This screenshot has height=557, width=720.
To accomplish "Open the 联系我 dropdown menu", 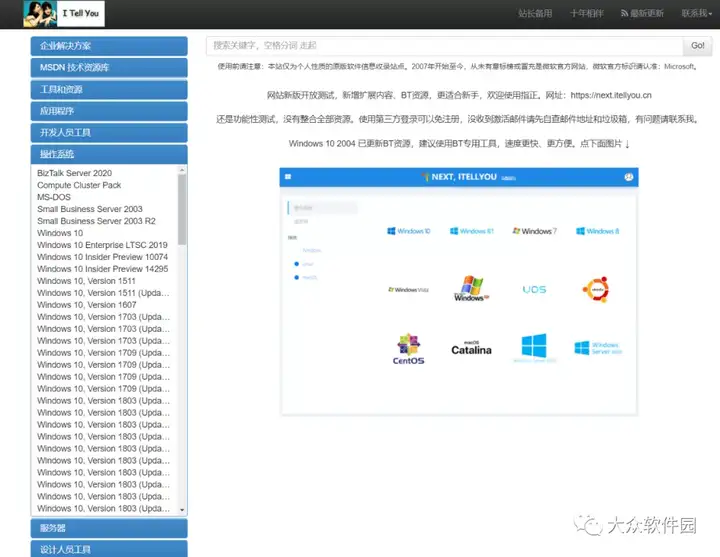I will point(697,13).
